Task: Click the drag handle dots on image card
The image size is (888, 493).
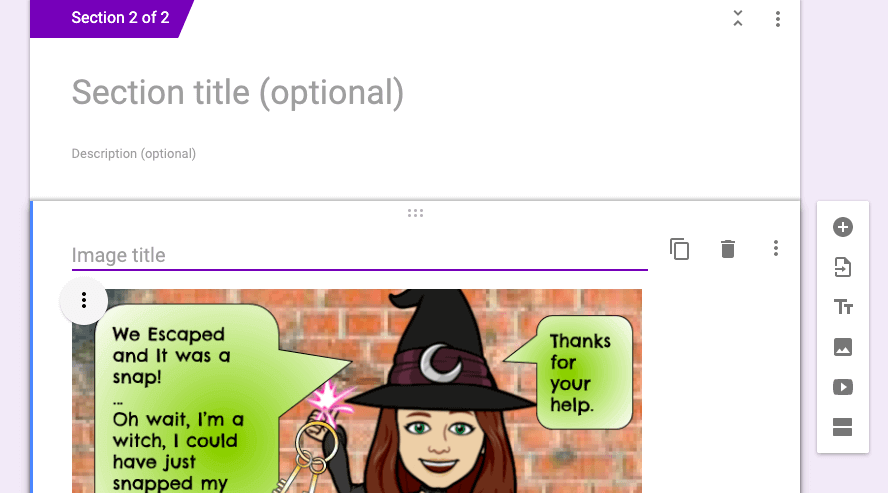Action: point(415,213)
